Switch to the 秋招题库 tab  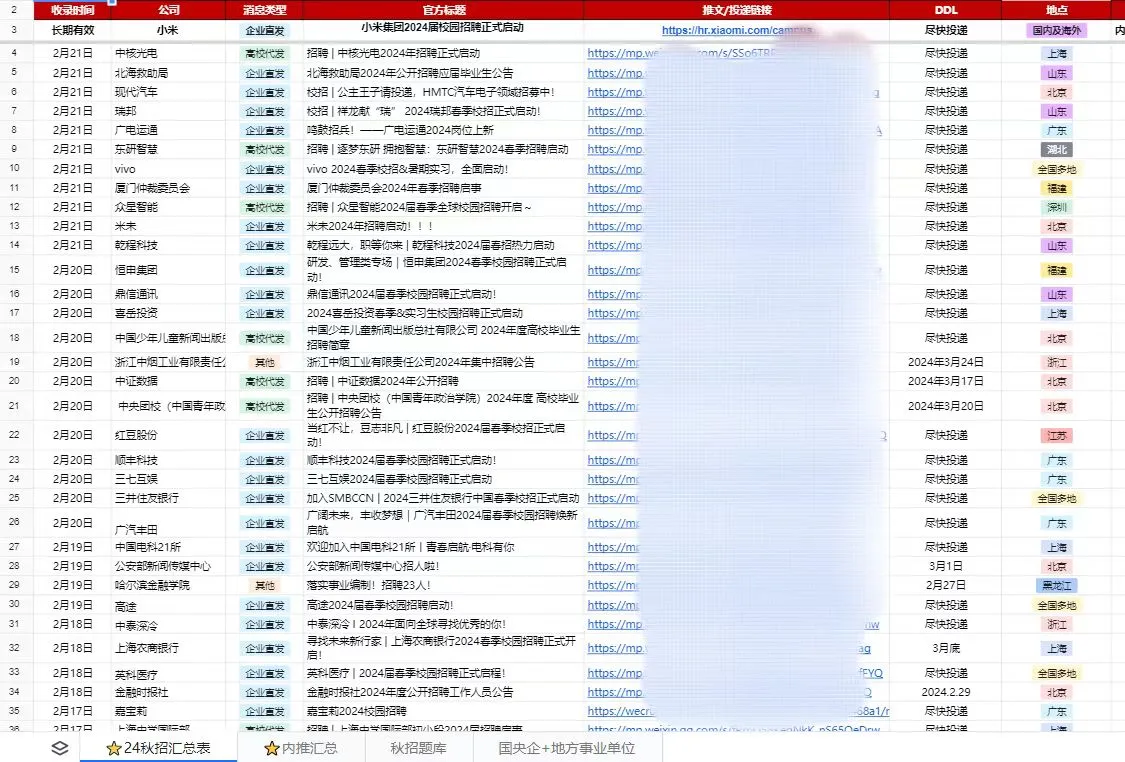pos(418,748)
